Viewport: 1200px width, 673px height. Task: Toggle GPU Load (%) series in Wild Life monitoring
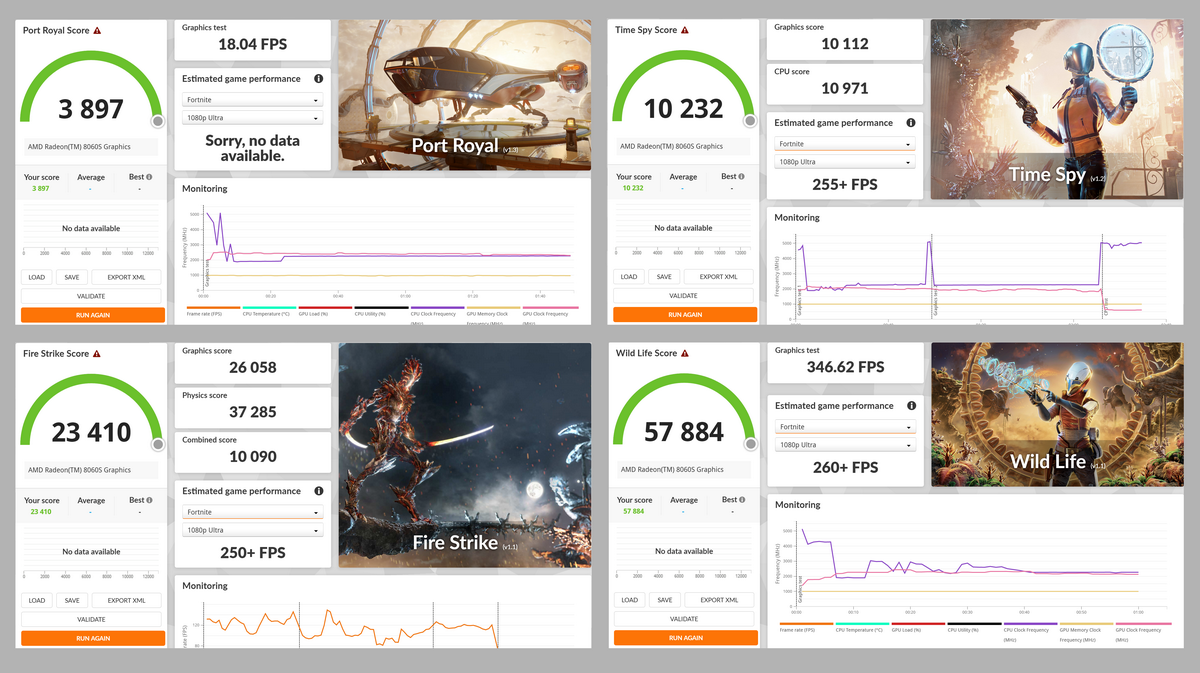(x=918, y=627)
